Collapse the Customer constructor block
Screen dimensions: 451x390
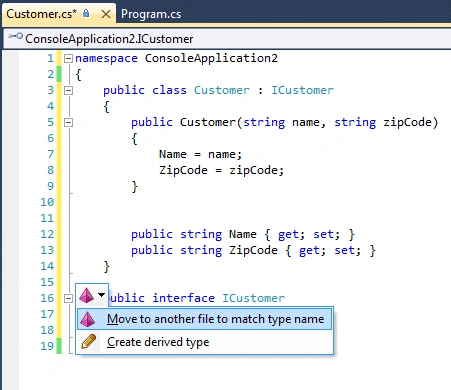pos(68,122)
